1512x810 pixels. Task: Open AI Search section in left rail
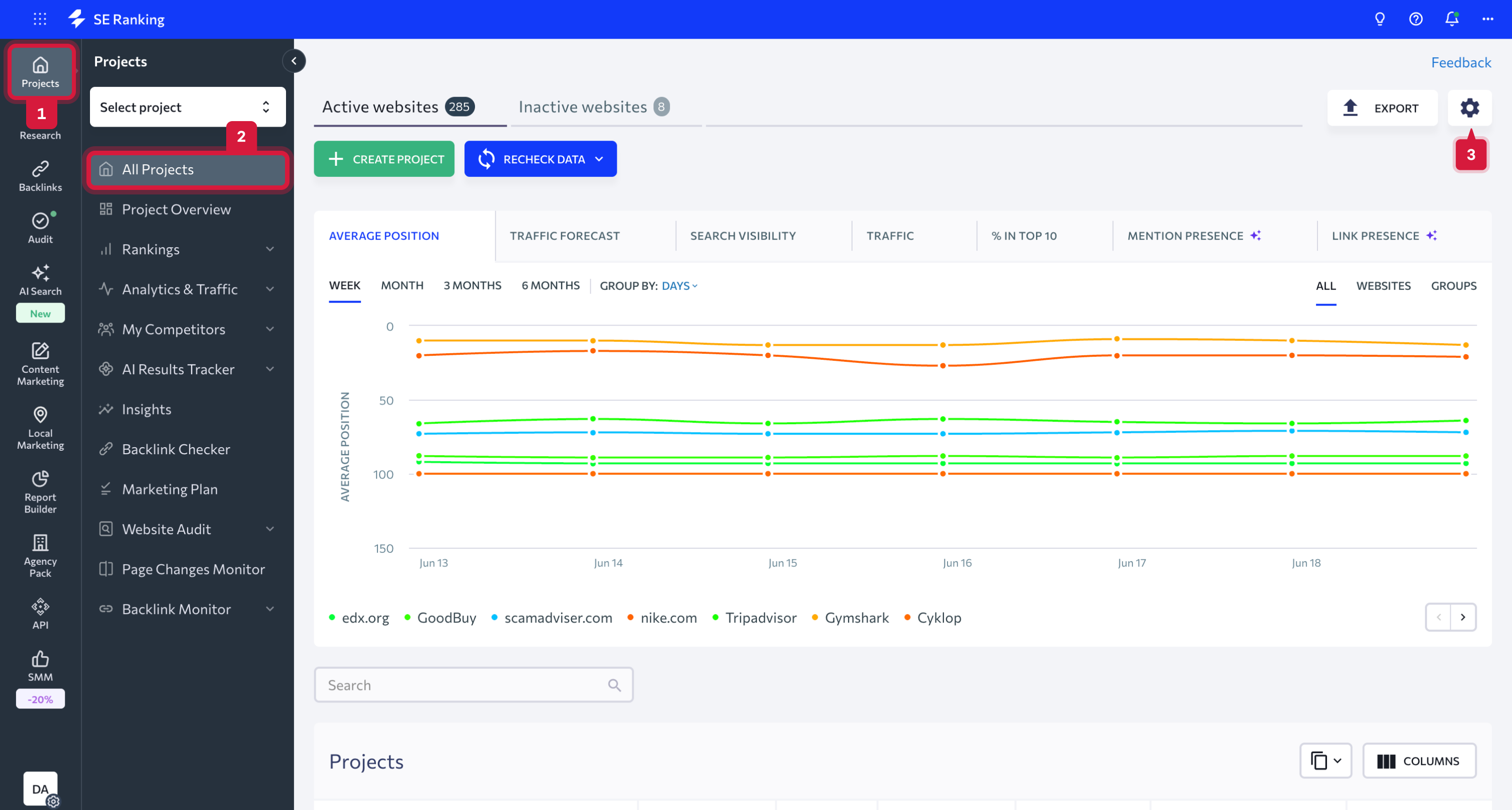[40, 280]
